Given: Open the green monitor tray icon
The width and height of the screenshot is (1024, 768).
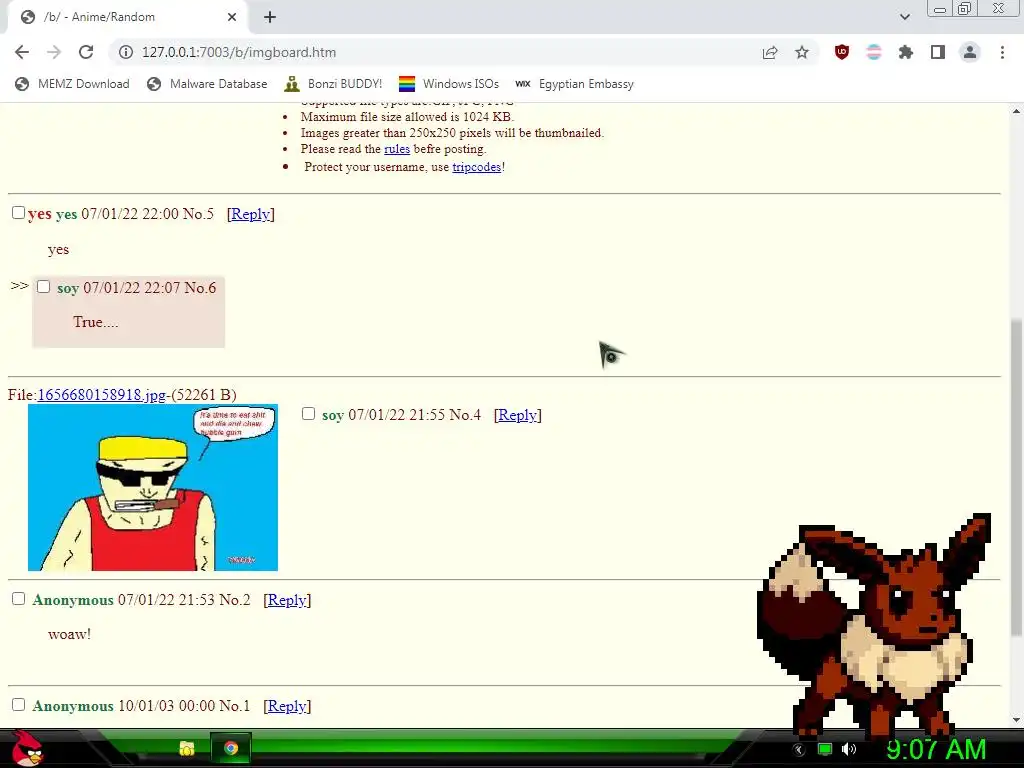Looking at the screenshot, I should tap(825, 749).
